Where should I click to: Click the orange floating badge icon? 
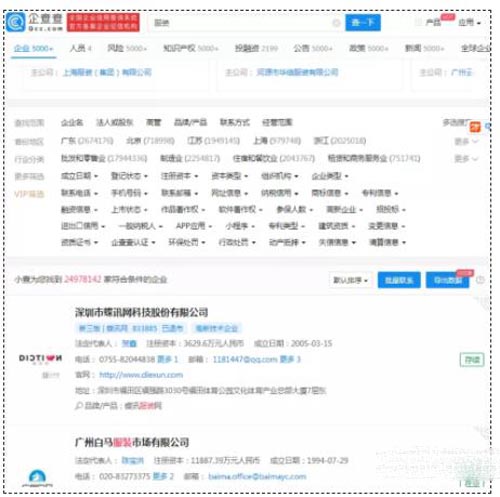pyautogui.click(x=475, y=127)
